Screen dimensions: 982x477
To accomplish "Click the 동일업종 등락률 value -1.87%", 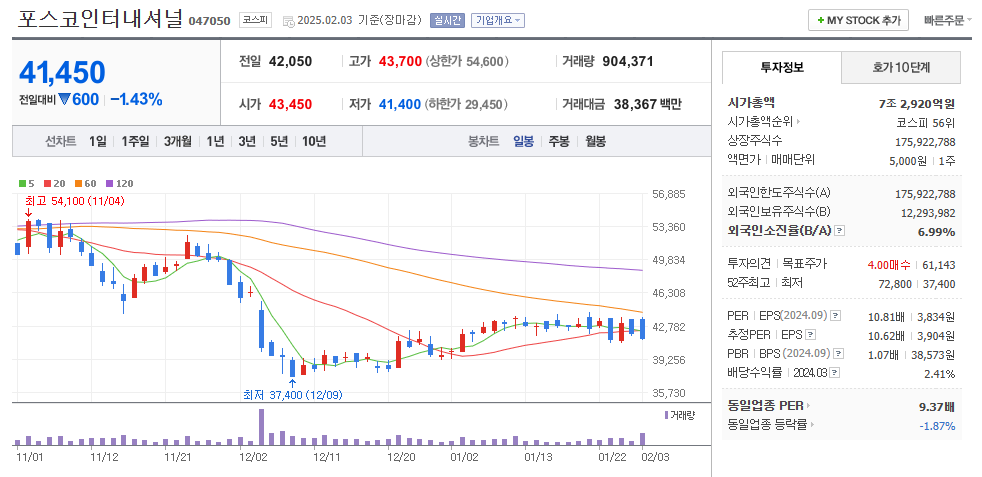I will 937,426.
